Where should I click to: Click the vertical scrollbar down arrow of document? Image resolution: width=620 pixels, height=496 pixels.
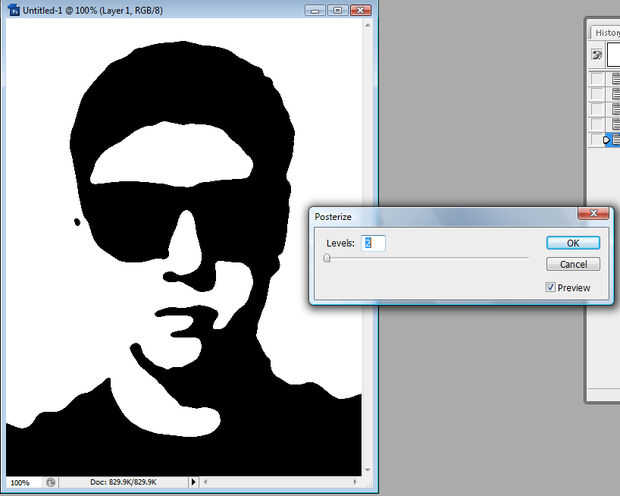point(368,469)
